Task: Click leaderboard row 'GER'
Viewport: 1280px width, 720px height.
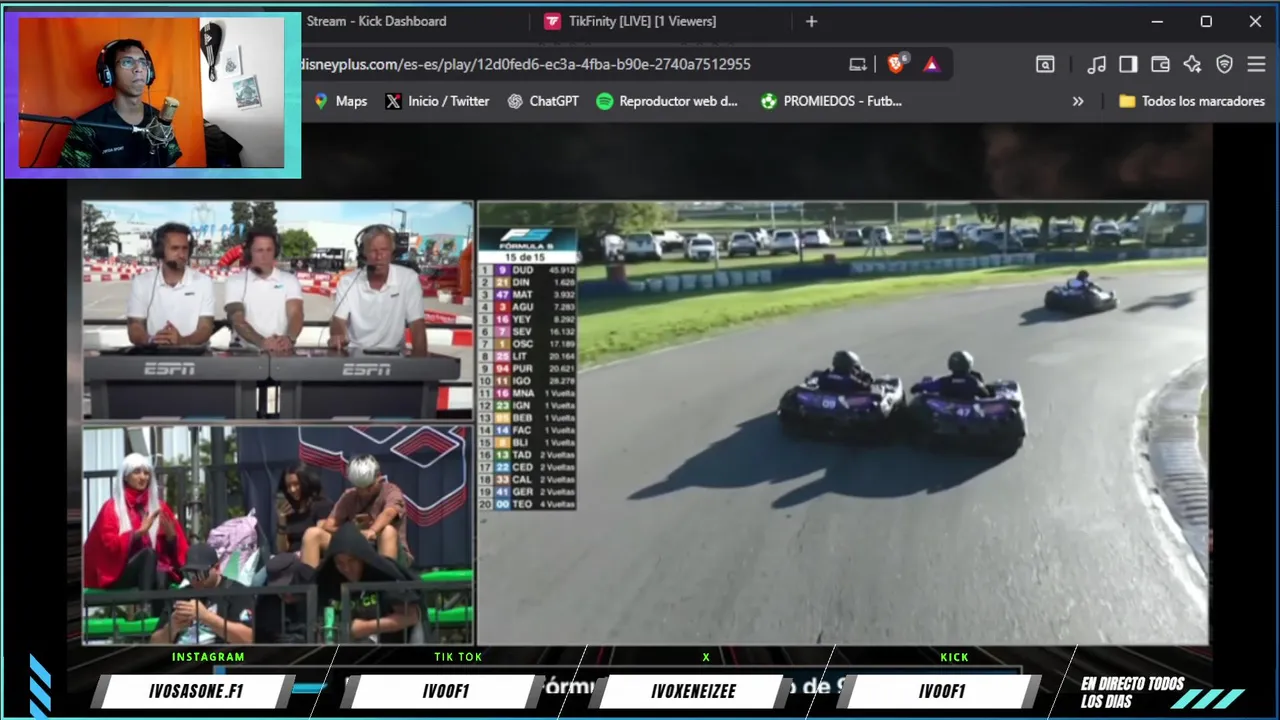Action: pos(527,492)
